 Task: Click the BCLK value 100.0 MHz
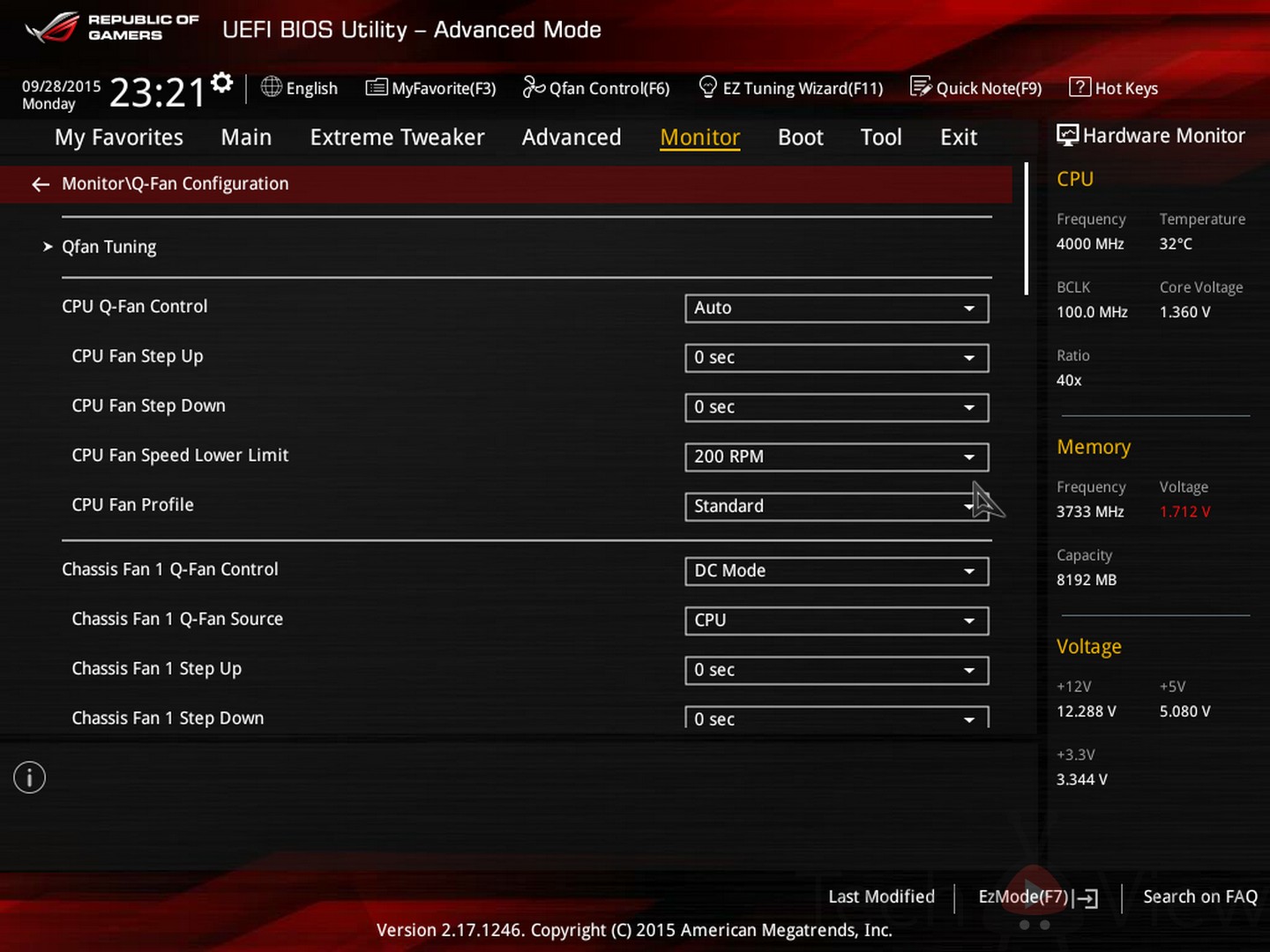[1092, 312]
